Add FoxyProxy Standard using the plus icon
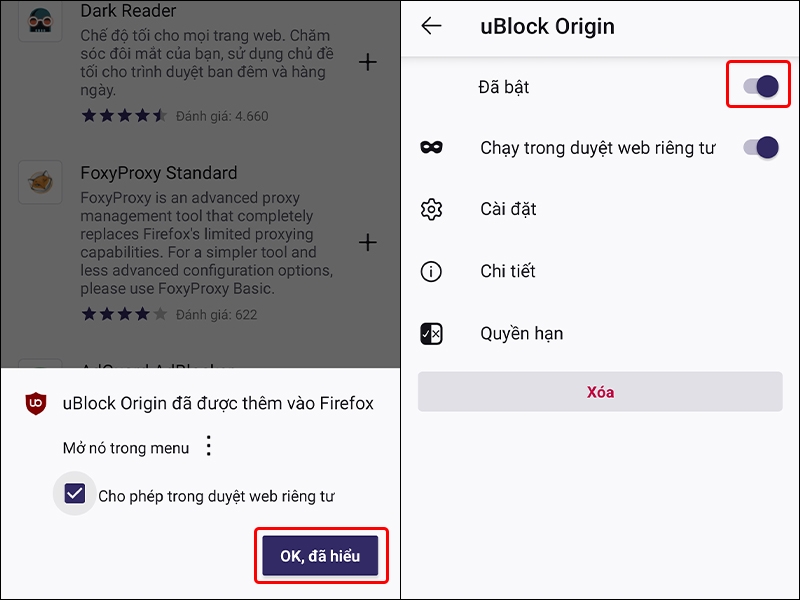 tap(369, 242)
